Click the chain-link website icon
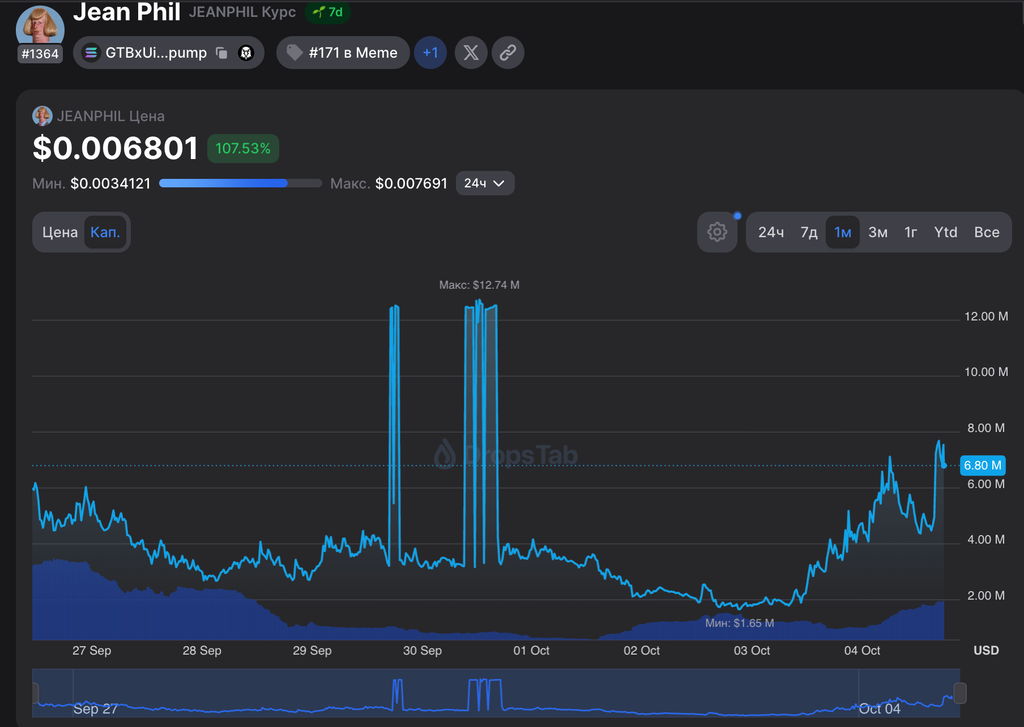Screen dimensions: 1024x727 (x=508, y=53)
